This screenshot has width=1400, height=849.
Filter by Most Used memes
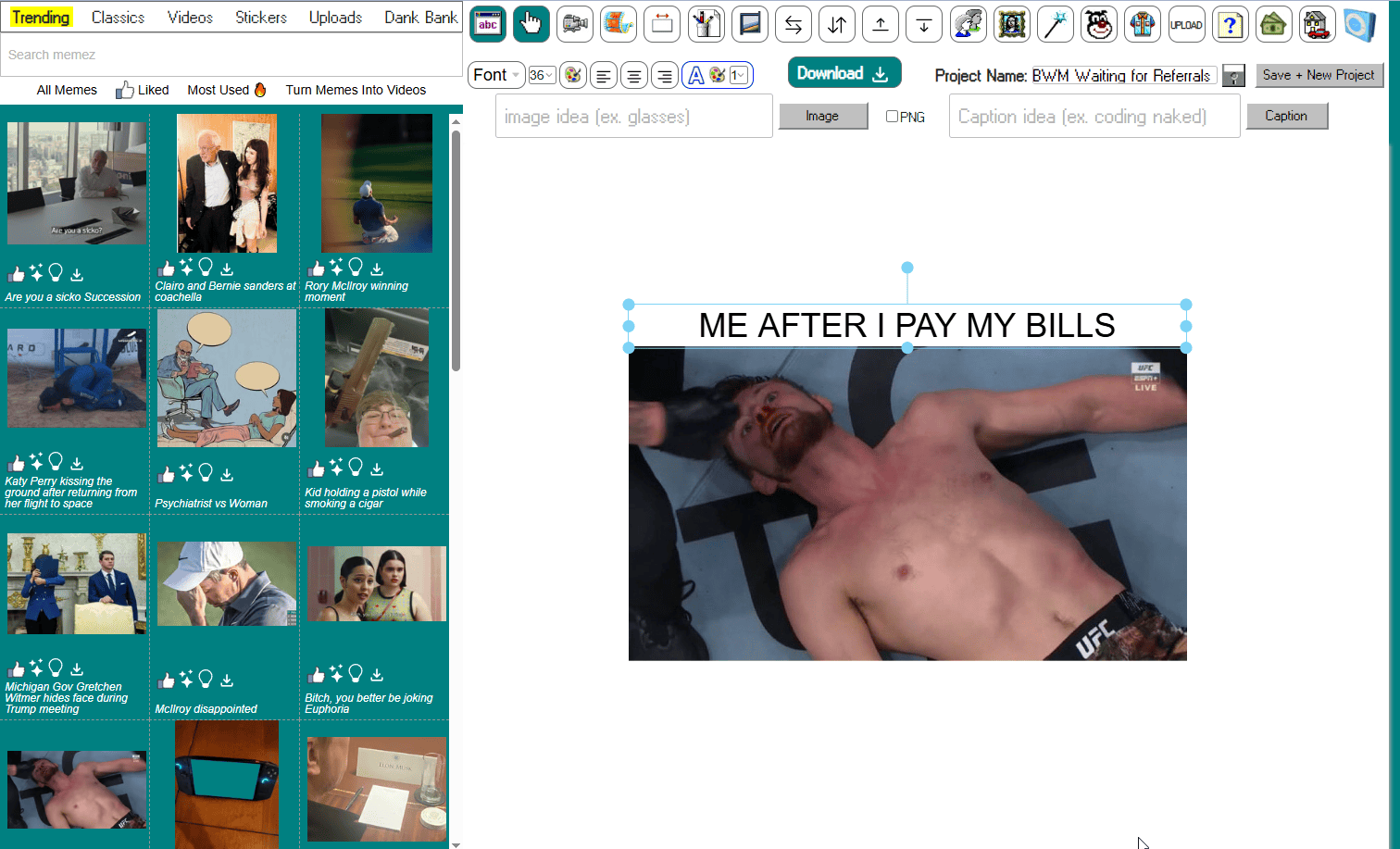[227, 90]
